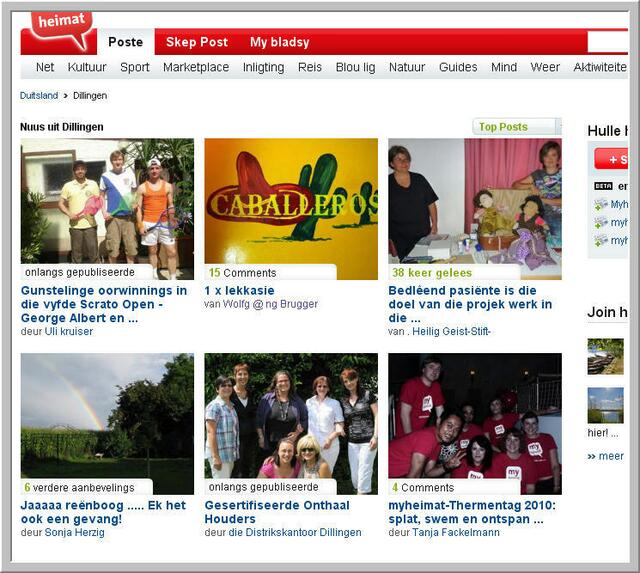Image resolution: width=640 pixels, height=573 pixels.
Task: Open article Bedlêend pasiënte is die doel
Action: (x=470, y=304)
